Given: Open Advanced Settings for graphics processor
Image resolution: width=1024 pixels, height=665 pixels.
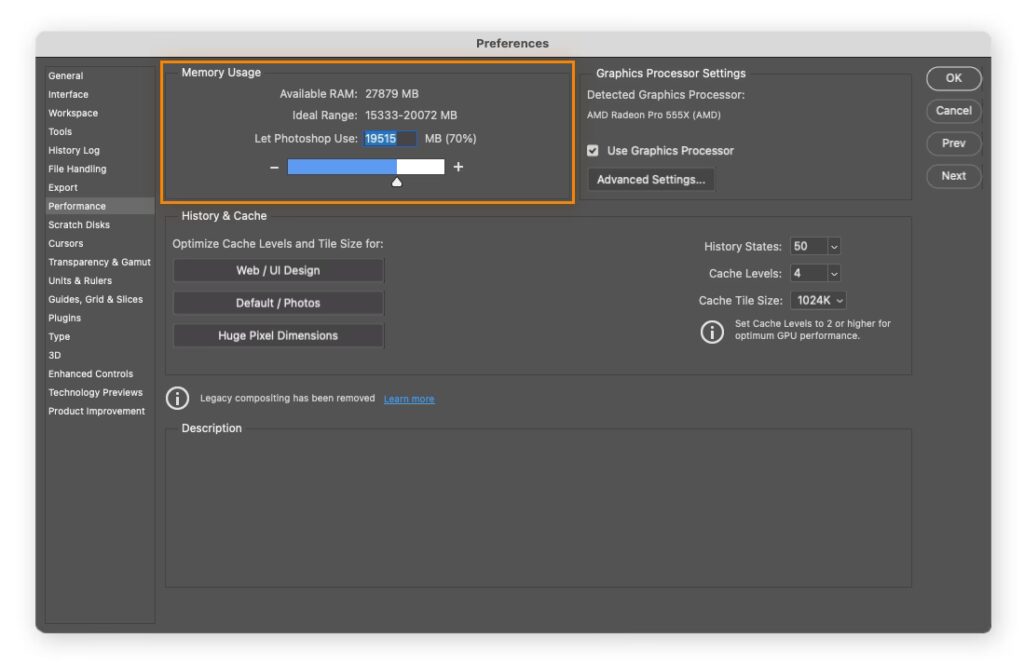Looking at the screenshot, I should [651, 180].
